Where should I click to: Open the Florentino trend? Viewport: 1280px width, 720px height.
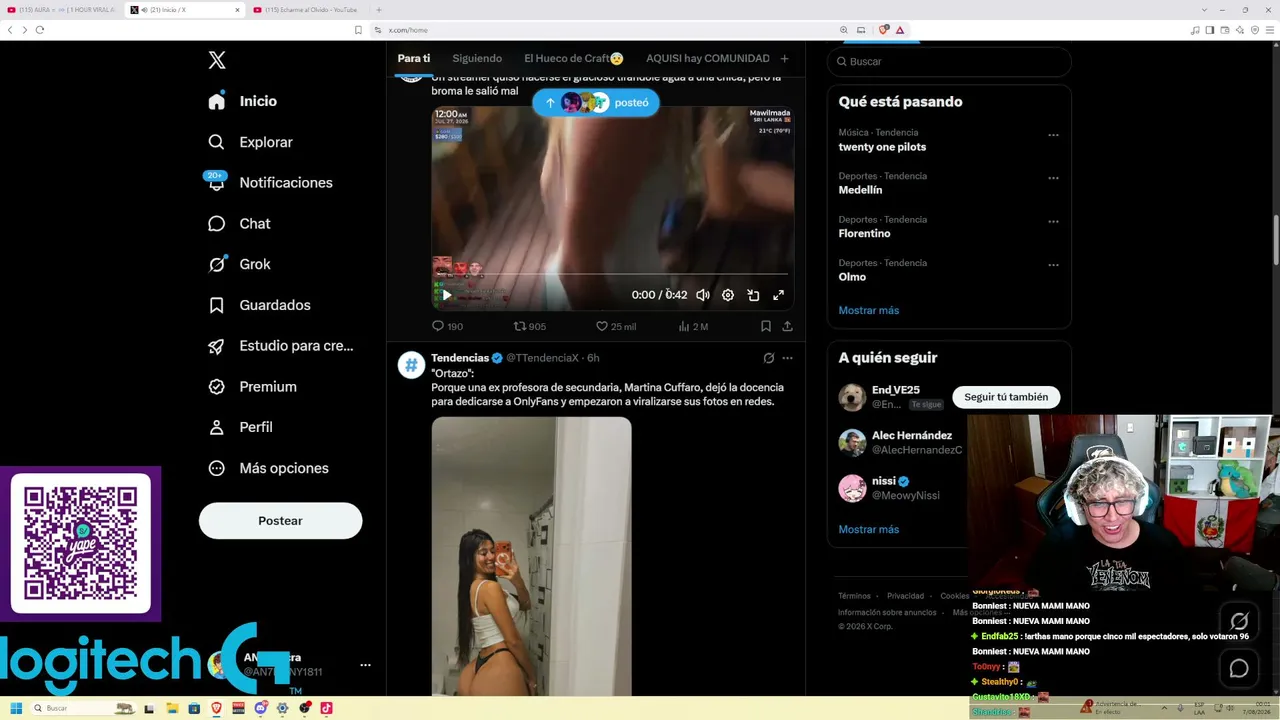point(864,234)
